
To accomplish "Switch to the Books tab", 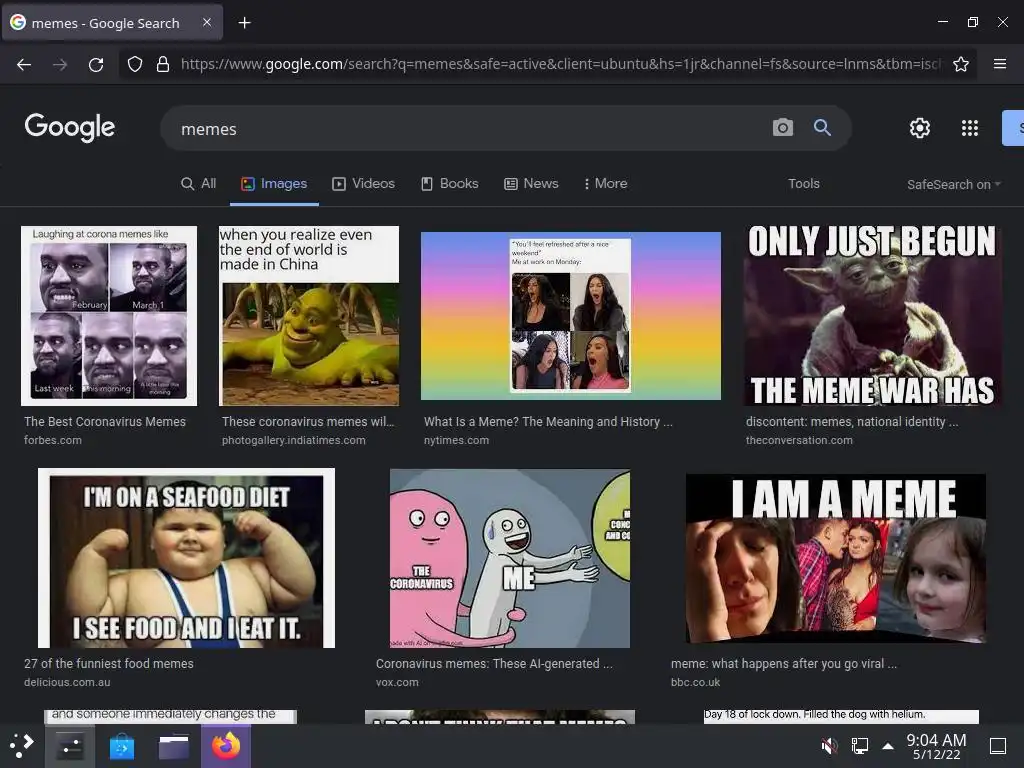I will (450, 184).
